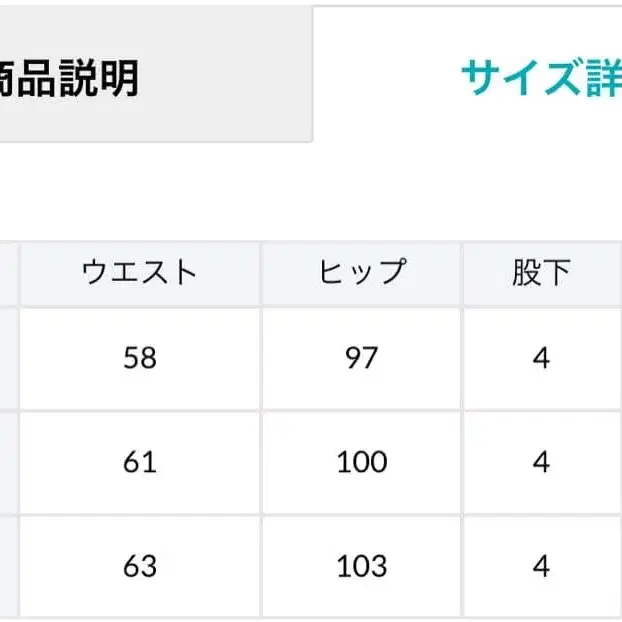Click the ヒップ column header

(361, 273)
